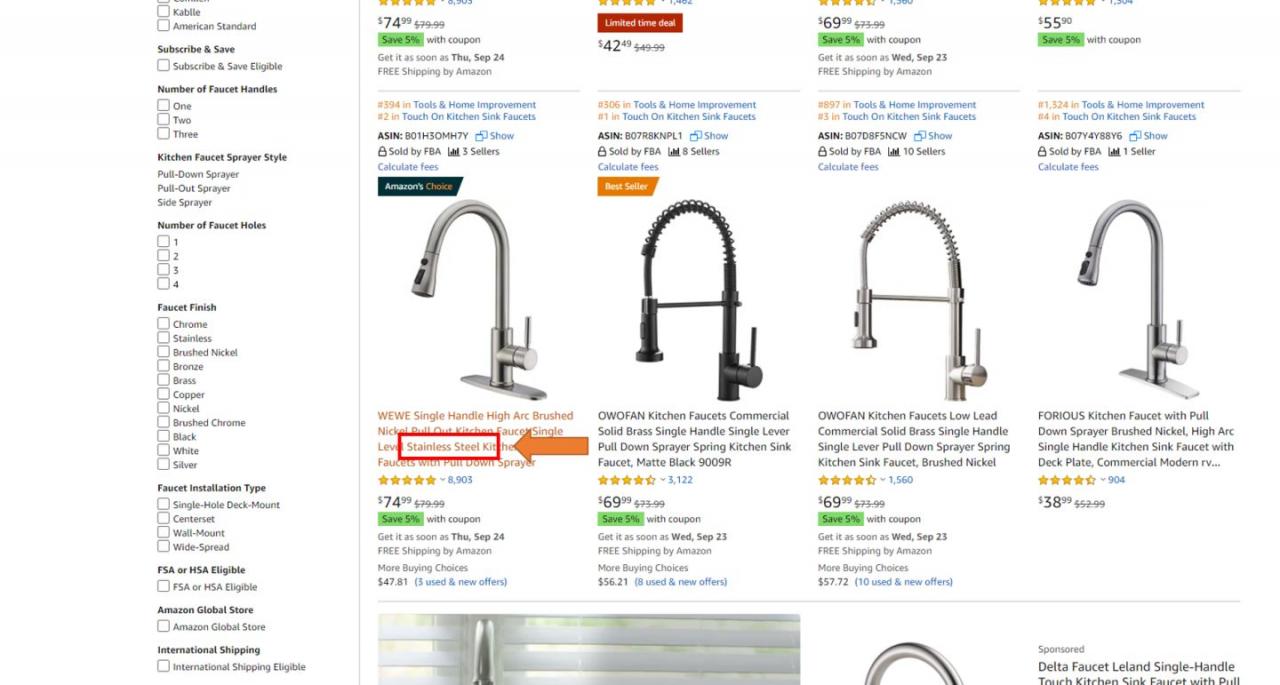Click the star rating with 3,122 reviews

(x=627, y=480)
